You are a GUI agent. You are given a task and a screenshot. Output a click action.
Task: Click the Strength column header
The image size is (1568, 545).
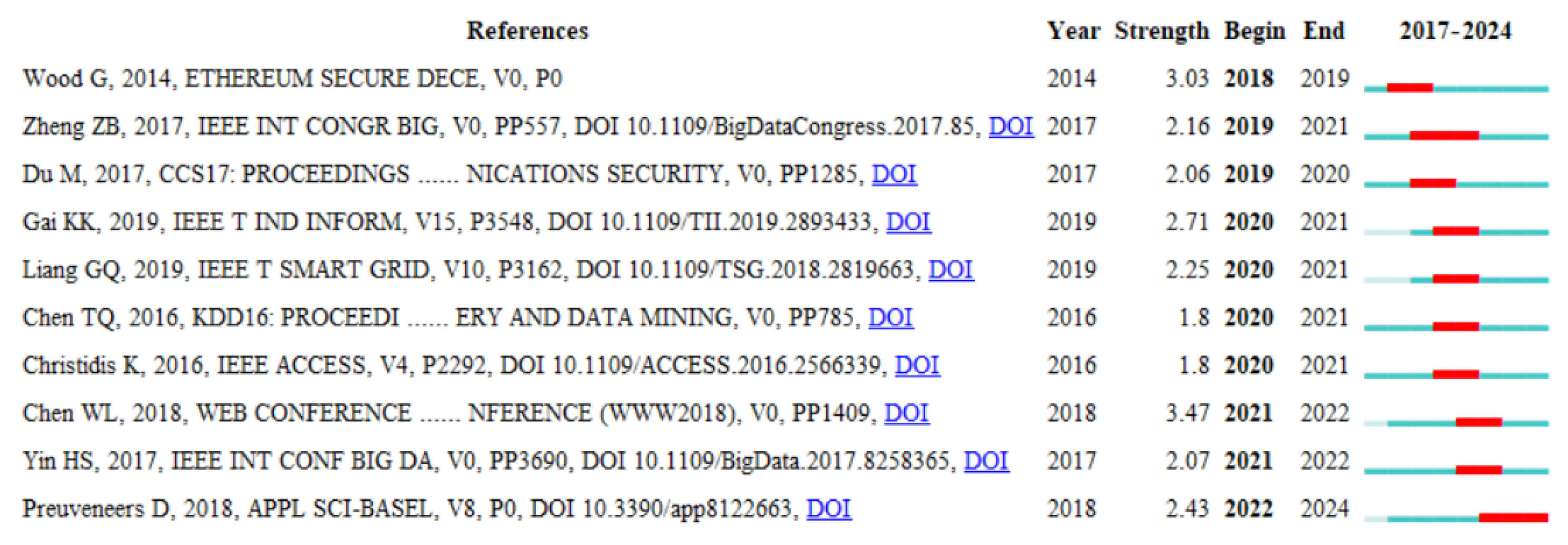[1161, 31]
